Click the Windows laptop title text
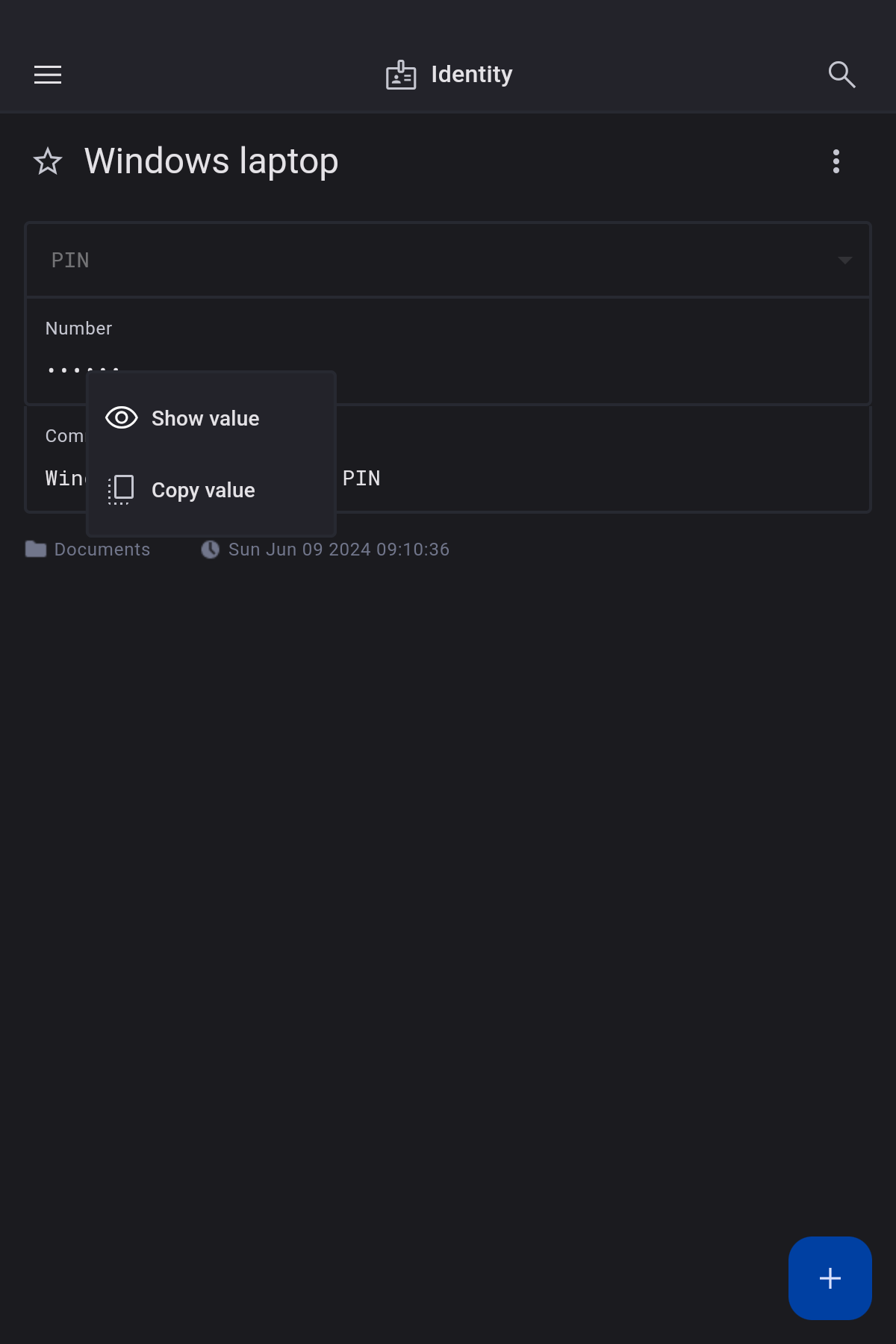The width and height of the screenshot is (896, 1344). 211,161
